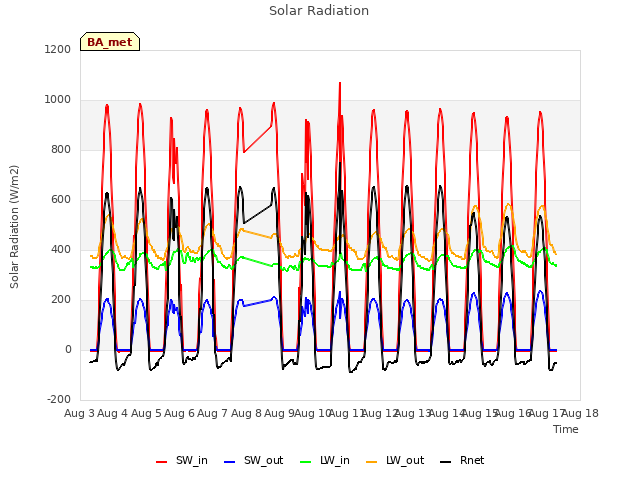Viewport: 640px width, 480px height.
Task: Click the LW_in legend label
Action: click(x=335, y=460)
